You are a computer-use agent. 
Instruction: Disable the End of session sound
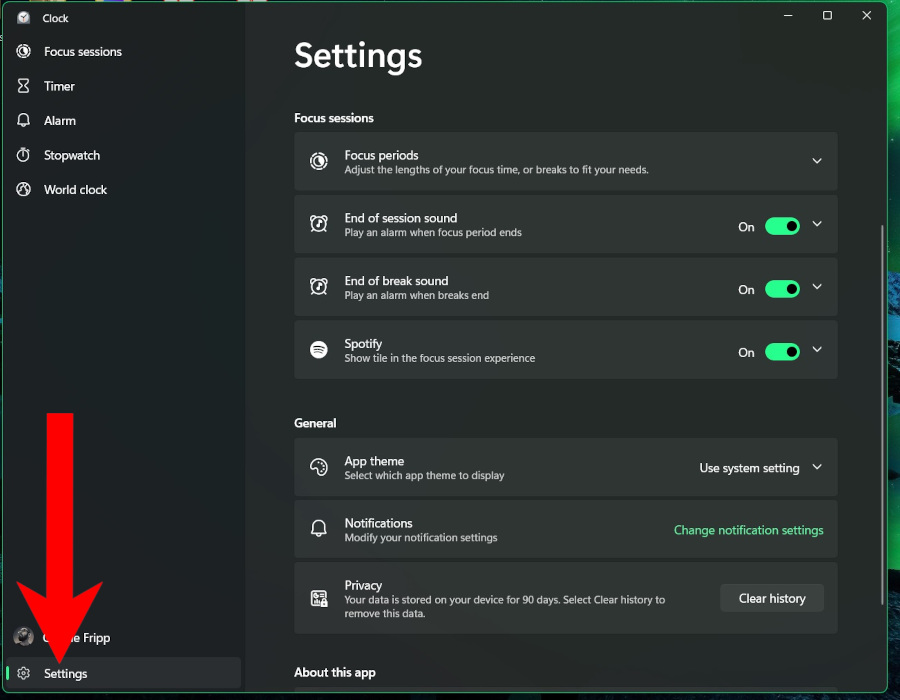(x=783, y=224)
